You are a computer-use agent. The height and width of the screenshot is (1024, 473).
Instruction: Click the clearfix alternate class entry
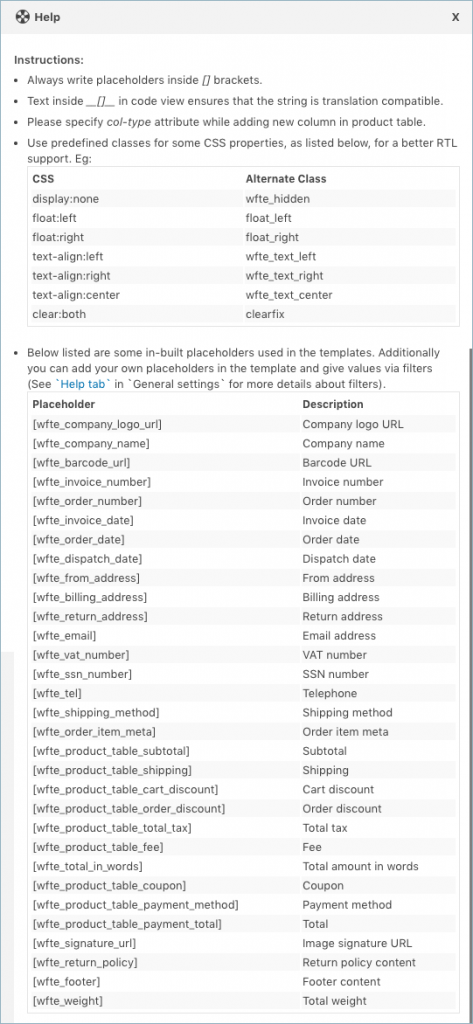pyautogui.click(x=263, y=314)
